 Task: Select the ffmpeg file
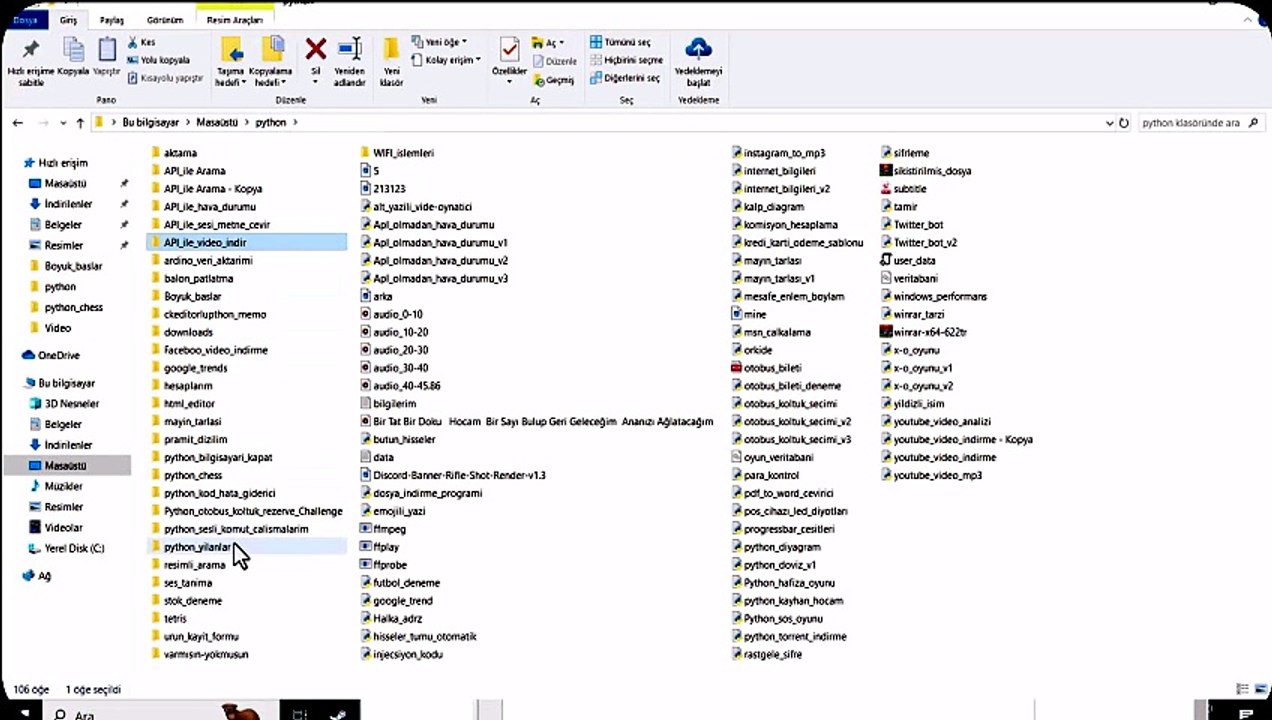point(382,529)
